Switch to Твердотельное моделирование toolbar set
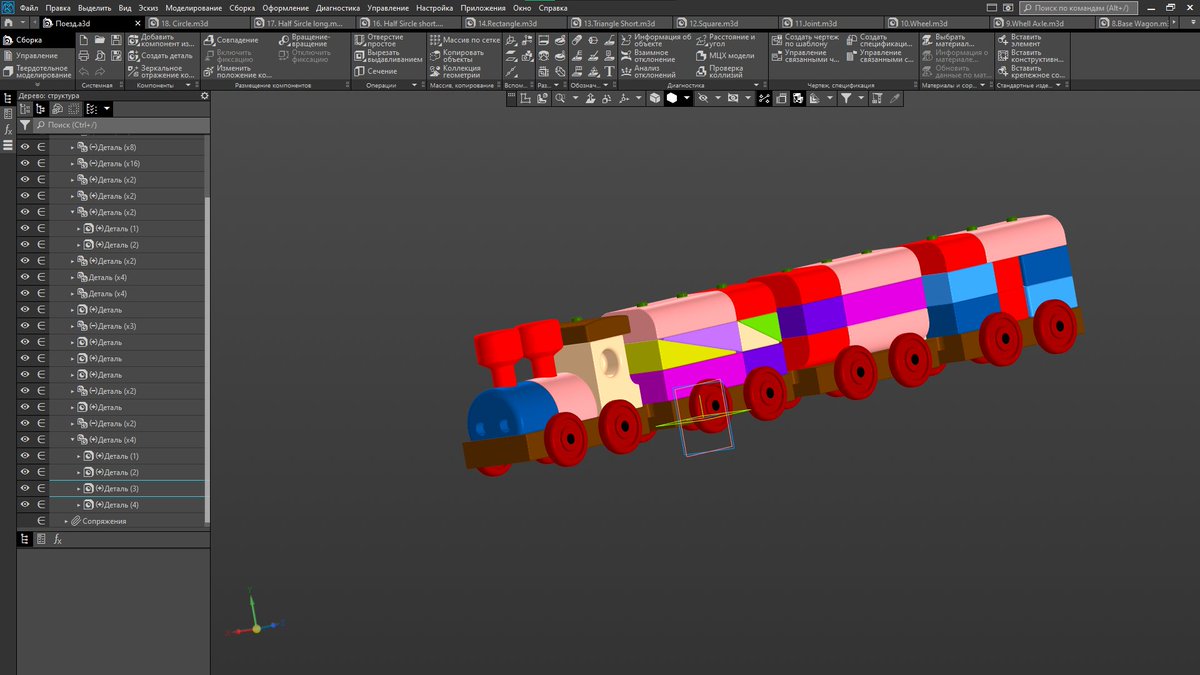The width and height of the screenshot is (1200, 675). [x=40, y=71]
